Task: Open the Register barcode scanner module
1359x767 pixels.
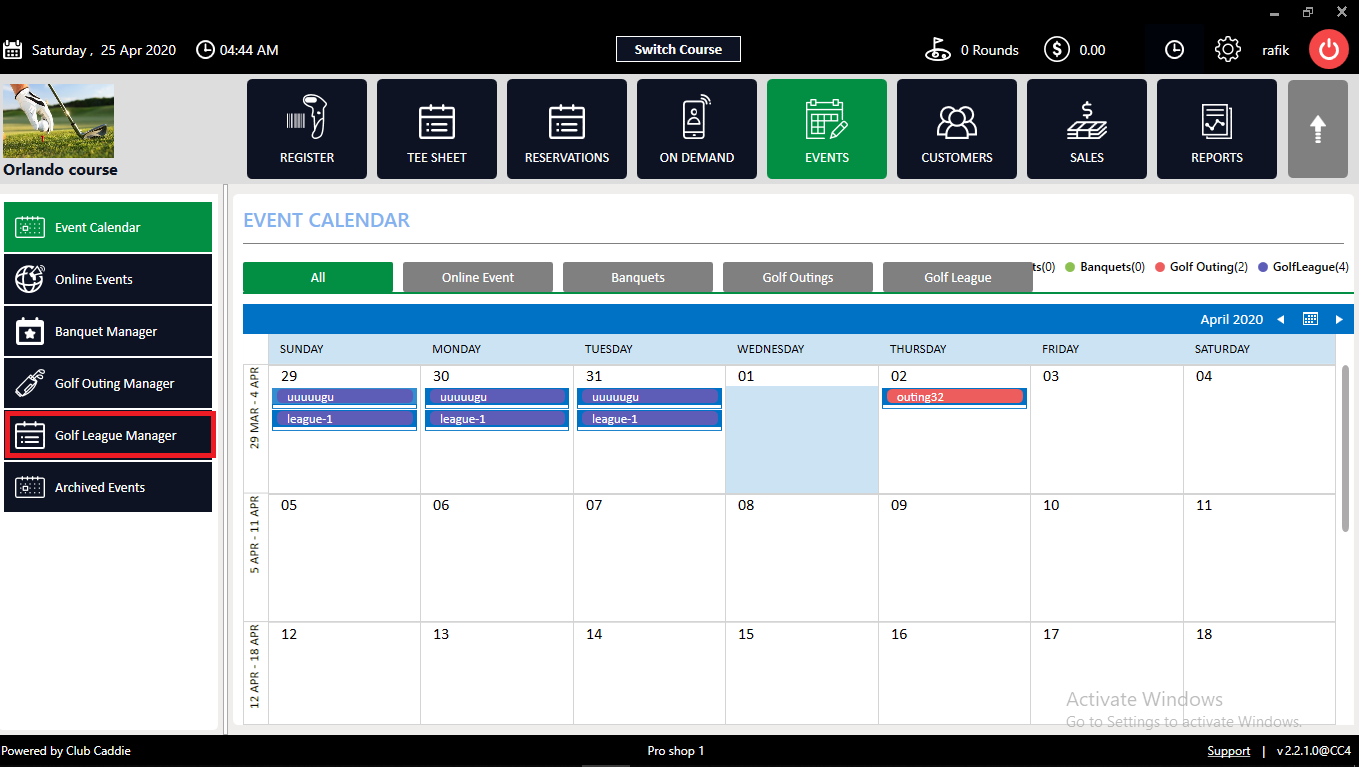Action: point(307,129)
